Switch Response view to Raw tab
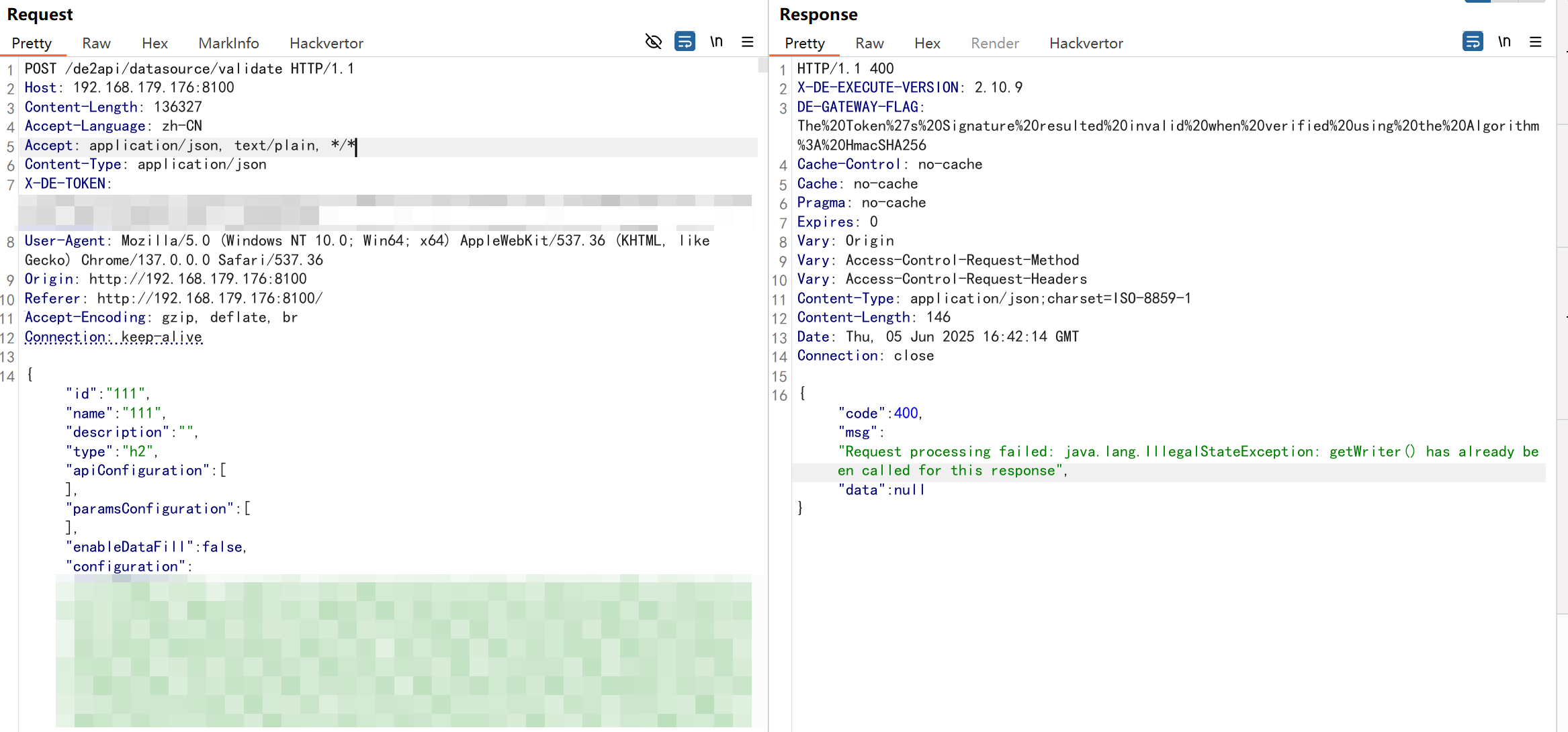This screenshot has width=1568, height=732. (869, 43)
